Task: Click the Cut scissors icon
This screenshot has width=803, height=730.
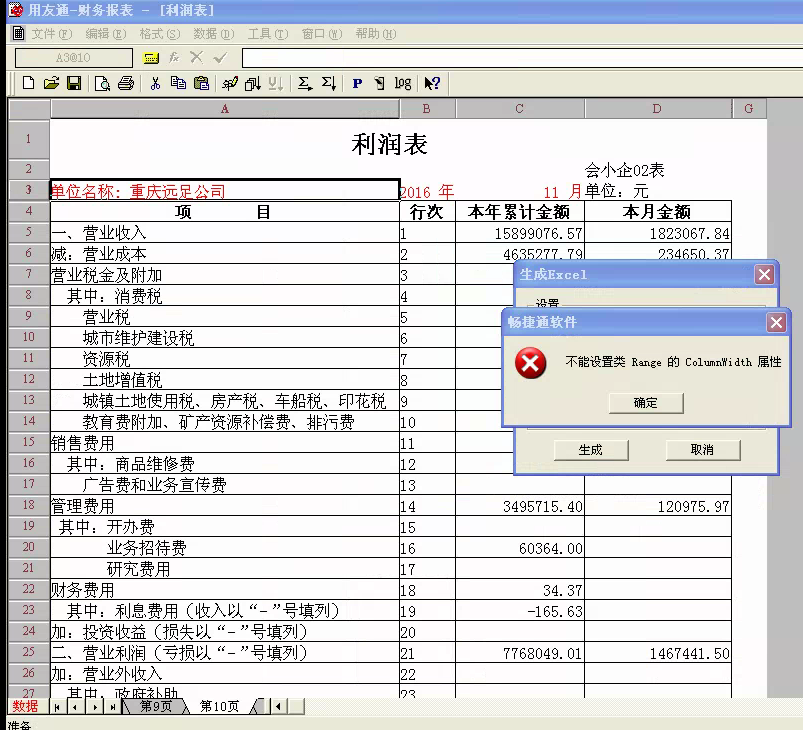Action: pyautogui.click(x=155, y=83)
